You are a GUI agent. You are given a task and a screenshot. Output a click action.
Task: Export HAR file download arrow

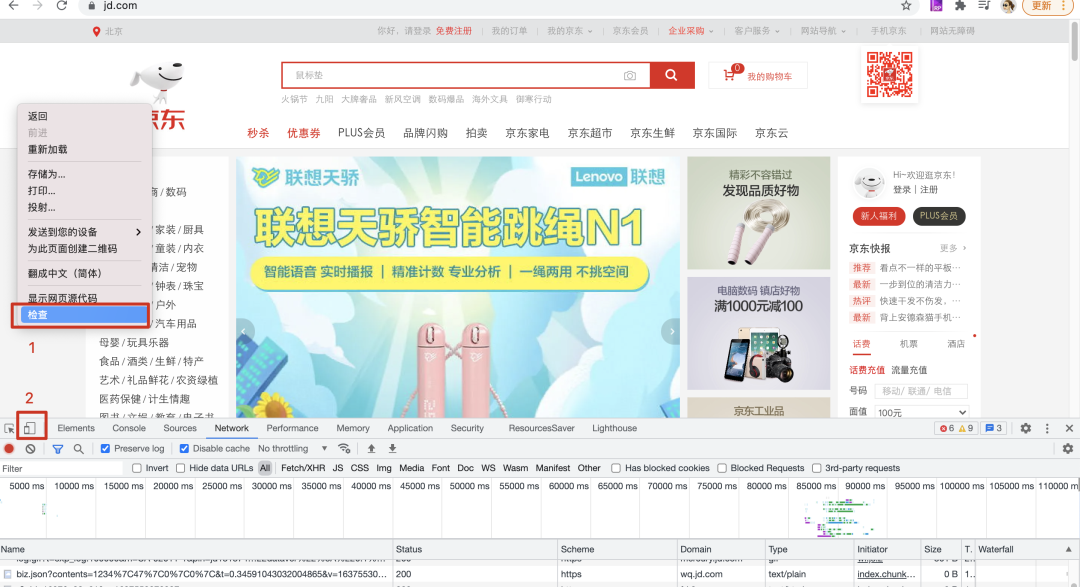[x=393, y=449]
